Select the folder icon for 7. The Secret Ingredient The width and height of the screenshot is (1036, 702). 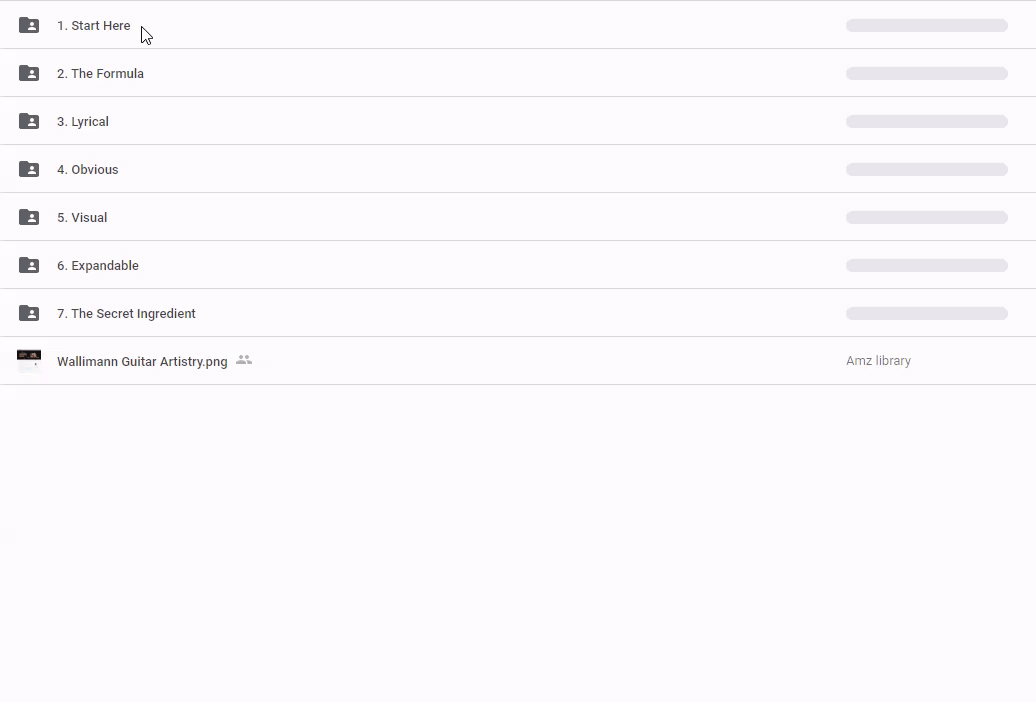click(x=29, y=313)
